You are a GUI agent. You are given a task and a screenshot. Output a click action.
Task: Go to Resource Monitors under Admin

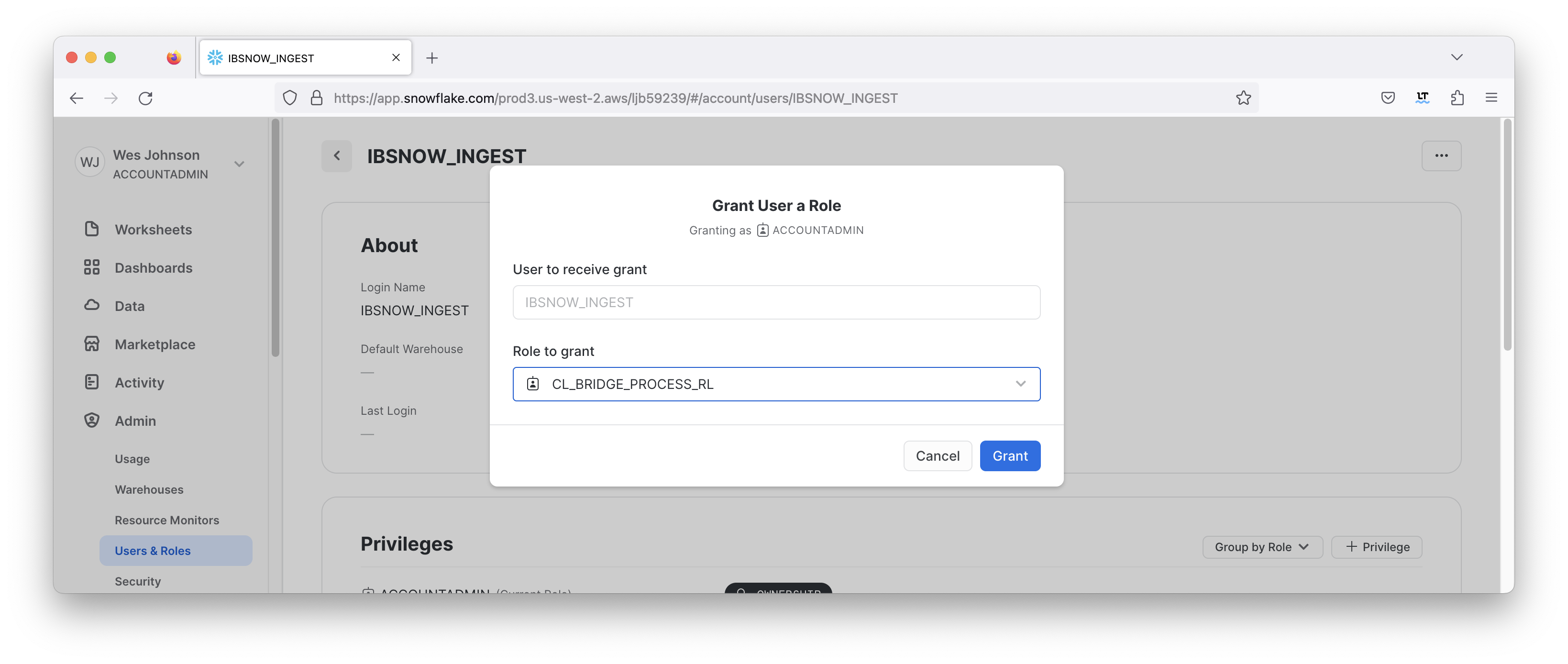click(167, 520)
